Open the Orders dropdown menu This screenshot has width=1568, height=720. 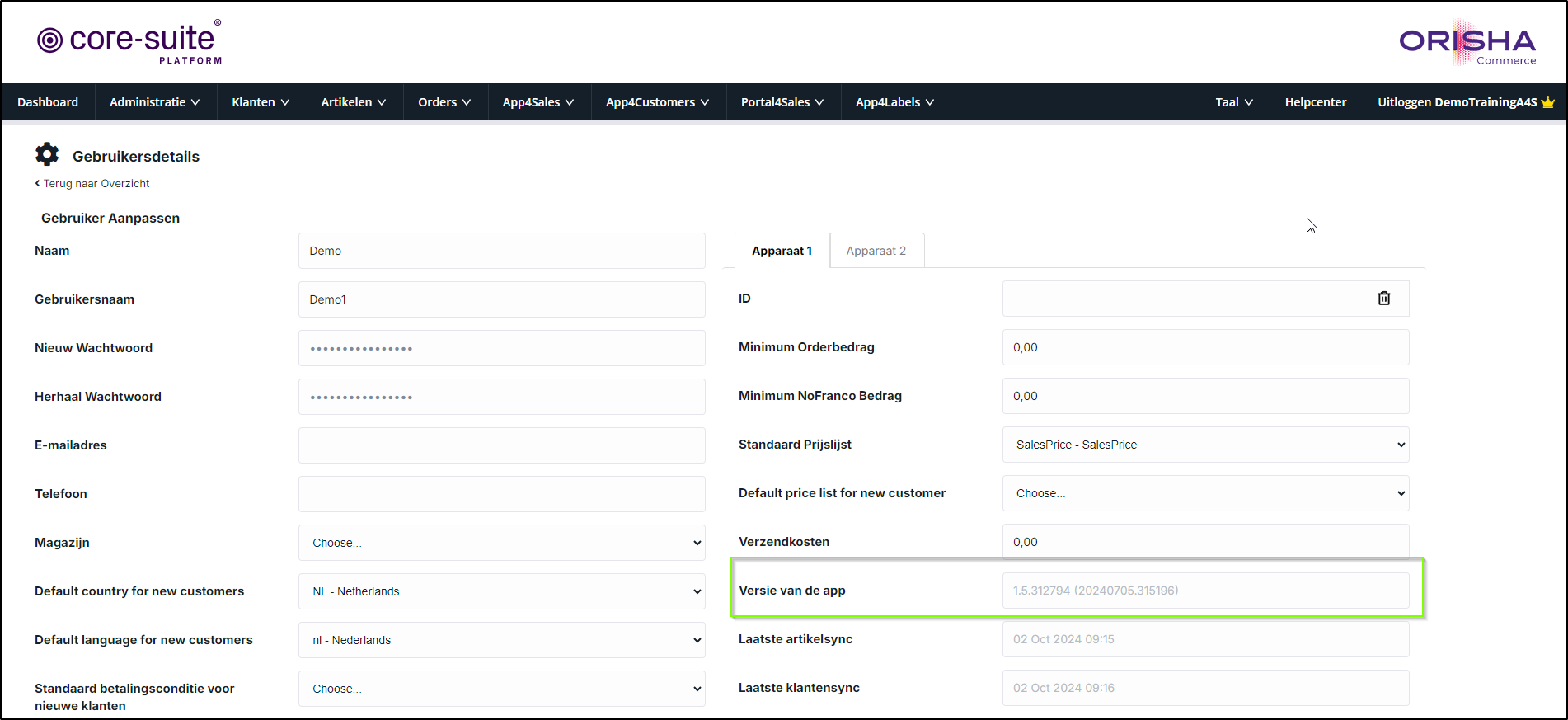point(444,102)
